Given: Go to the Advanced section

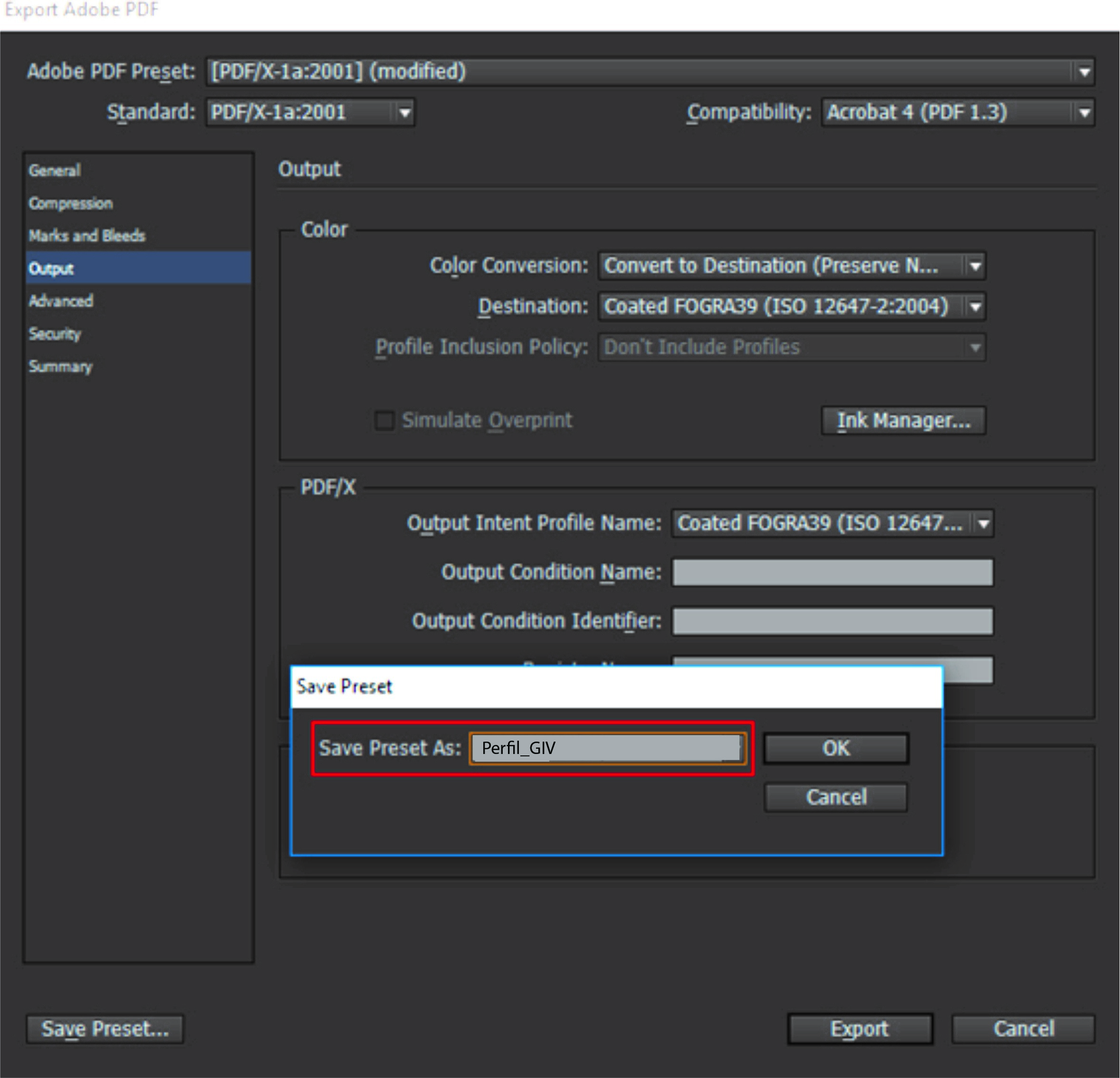Looking at the screenshot, I should point(60,301).
